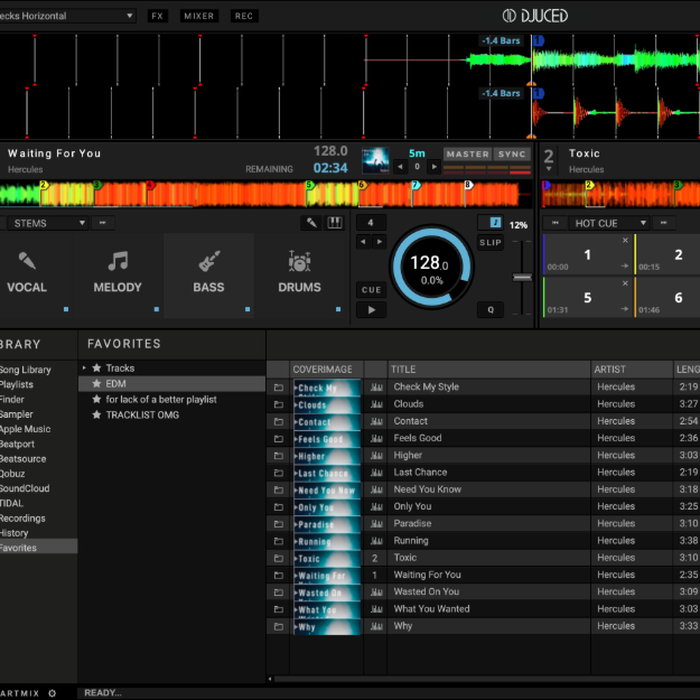Viewport: 700px width, 700px height.
Task: Go to previous pad mode before HOT CUE
Action: click(x=555, y=223)
